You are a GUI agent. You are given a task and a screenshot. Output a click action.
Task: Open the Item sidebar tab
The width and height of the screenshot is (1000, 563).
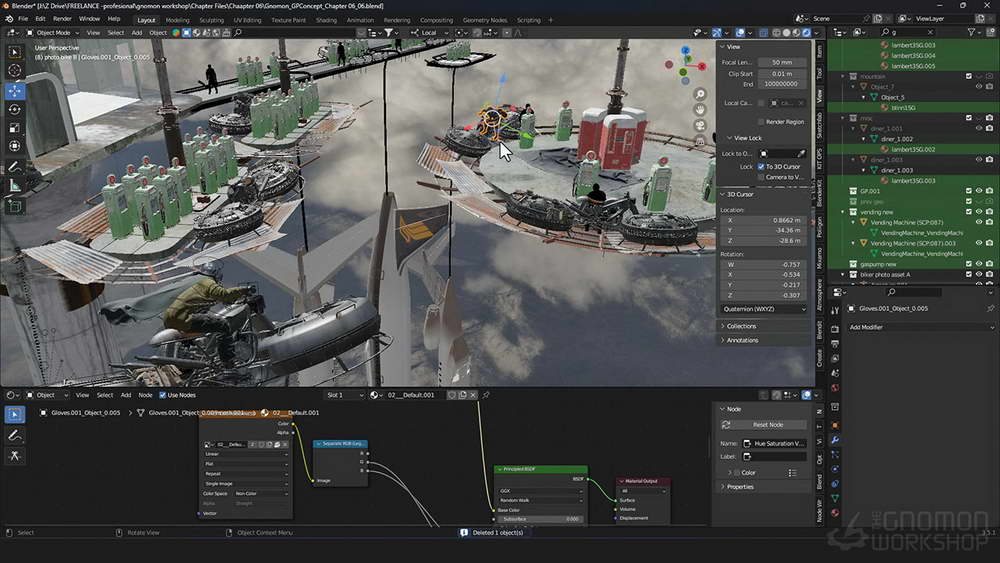[x=820, y=50]
